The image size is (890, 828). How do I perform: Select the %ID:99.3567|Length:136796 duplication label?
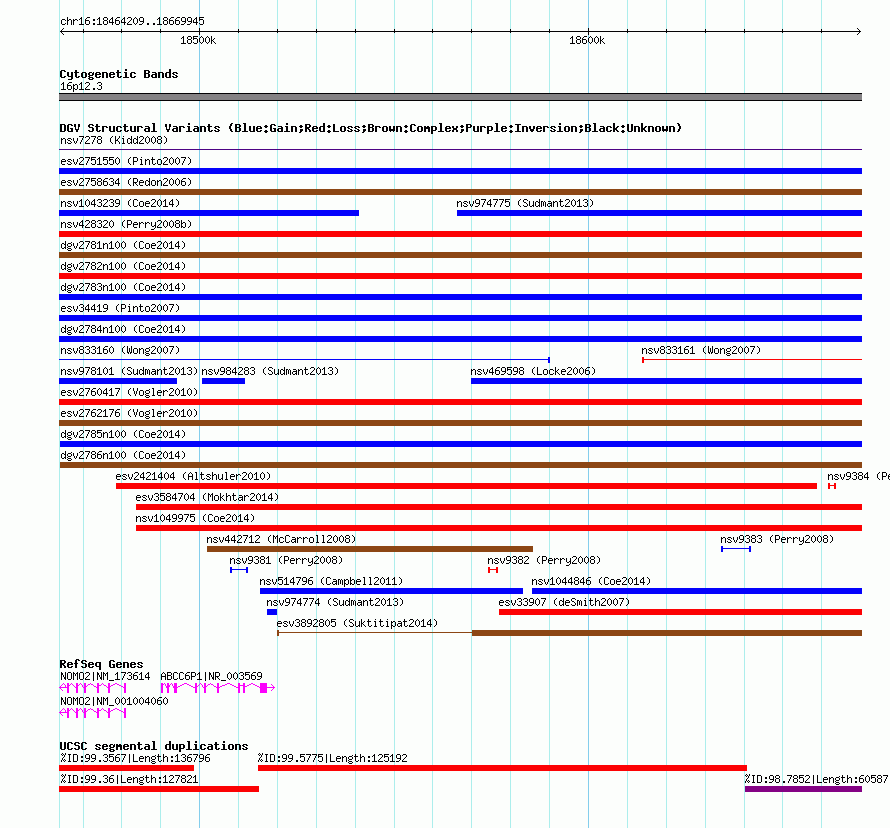click(135, 758)
